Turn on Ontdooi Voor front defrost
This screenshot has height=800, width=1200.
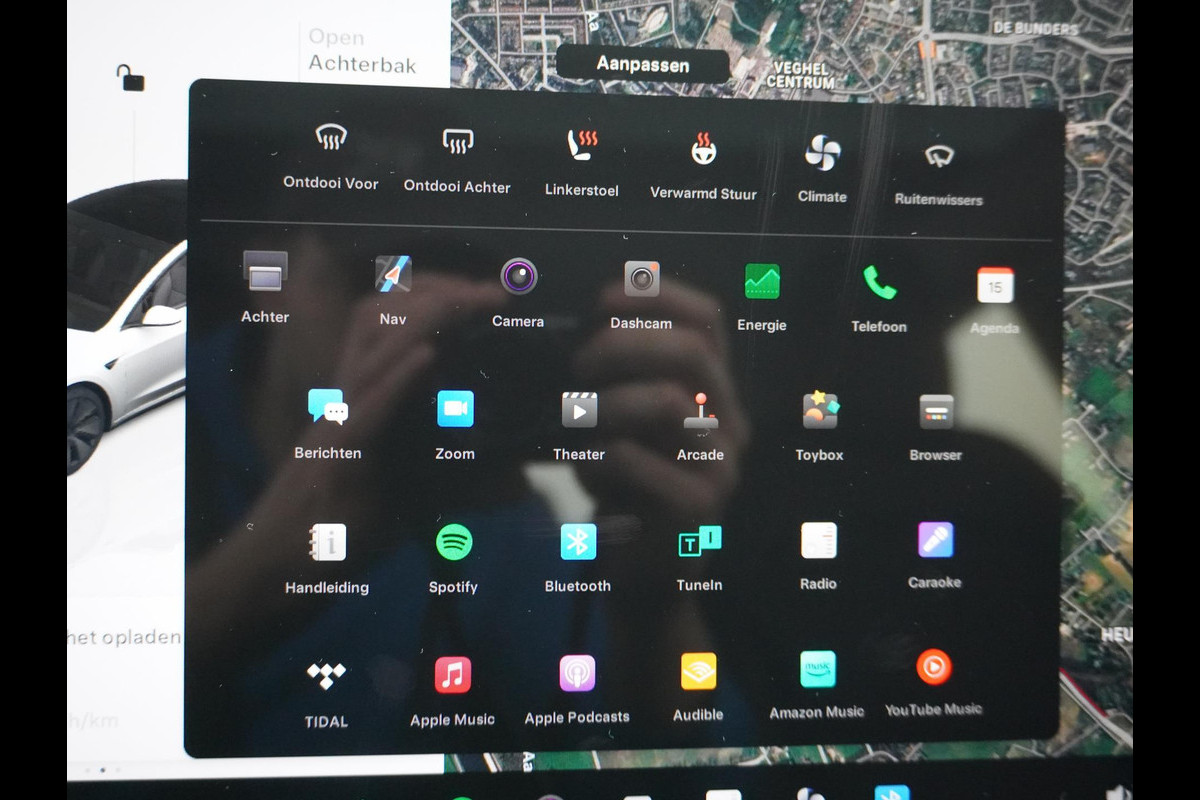tap(331, 138)
